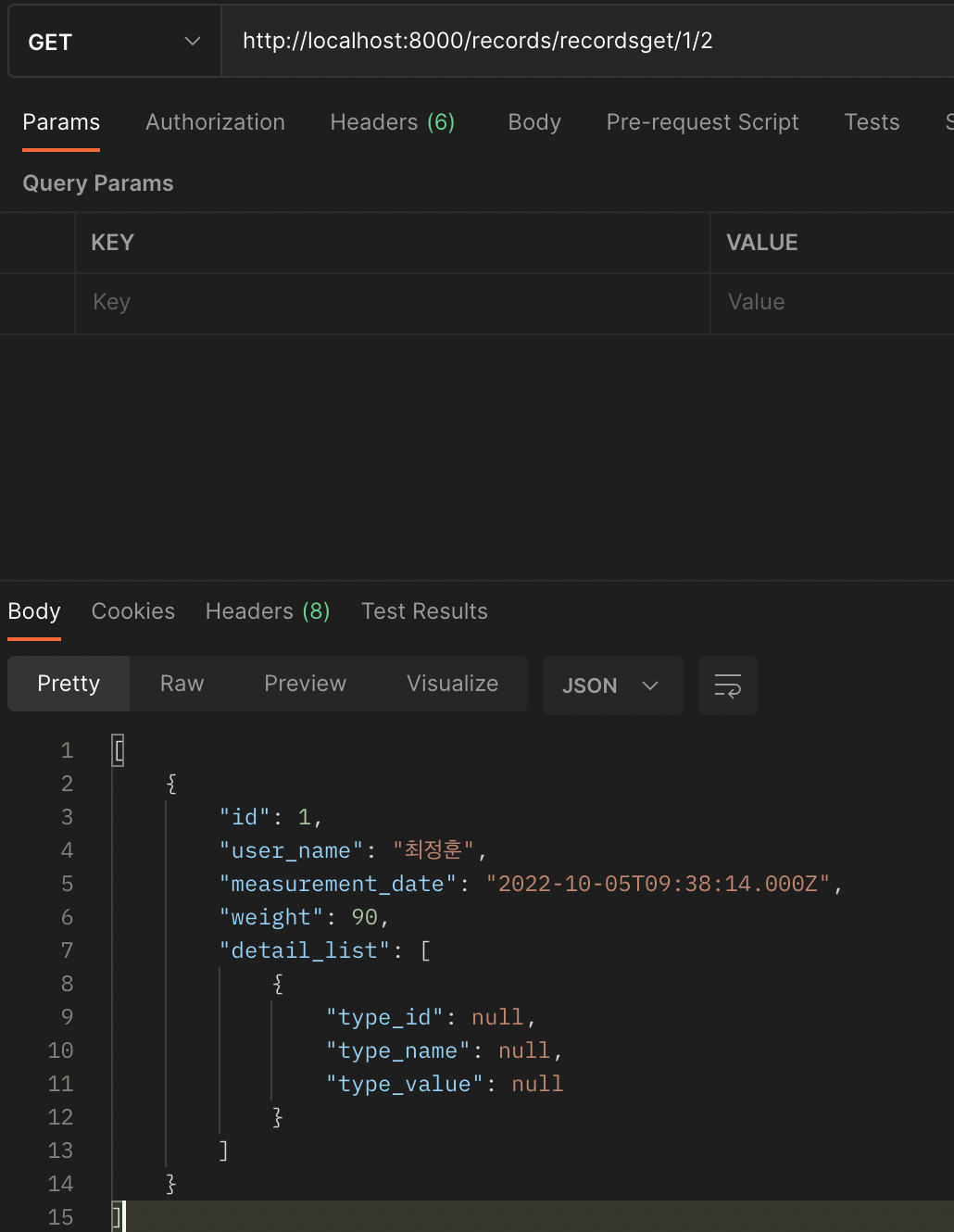Collapse the root JSON array on line 1
Viewport: 954px width, 1232px height.
pos(118,750)
